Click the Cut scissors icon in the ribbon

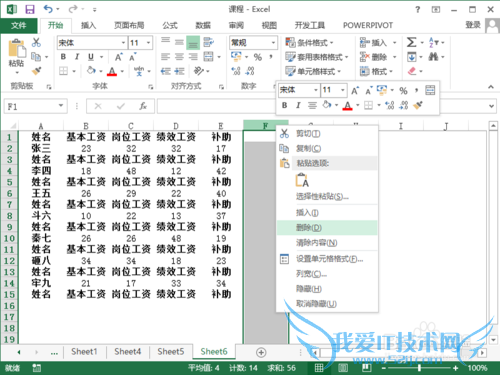[x=36, y=42]
